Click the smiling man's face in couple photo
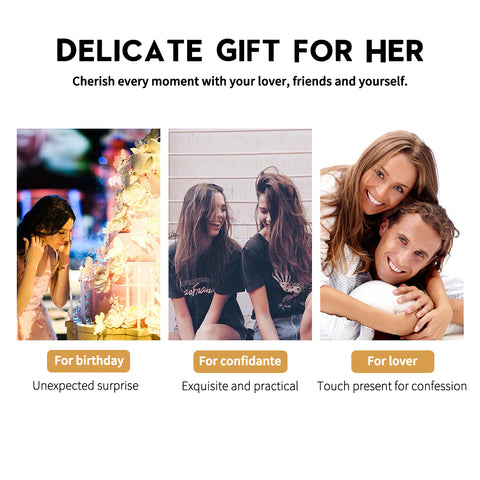 (x=408, y=248)
